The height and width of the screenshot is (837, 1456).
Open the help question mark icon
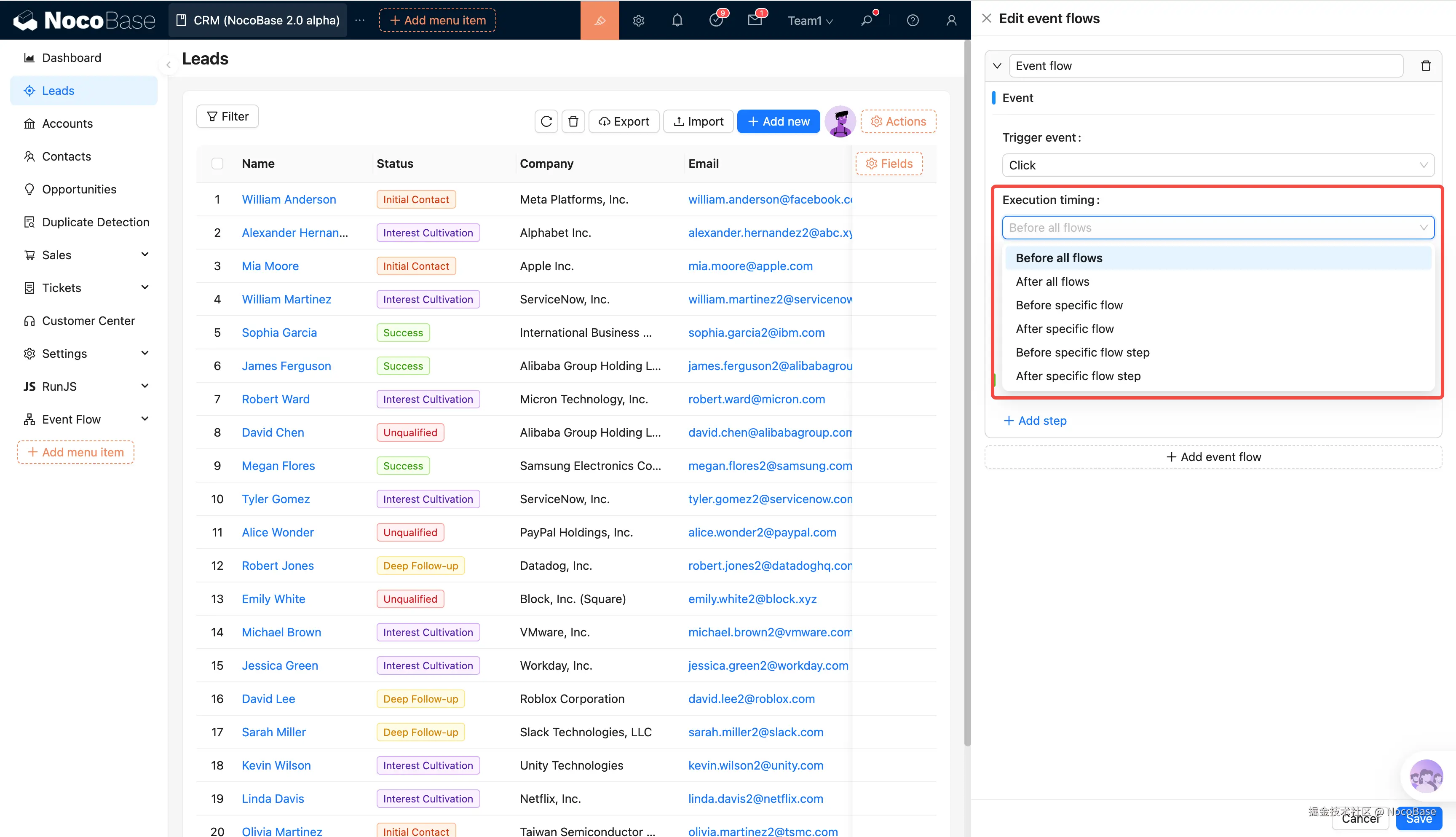tap(913, 21)
